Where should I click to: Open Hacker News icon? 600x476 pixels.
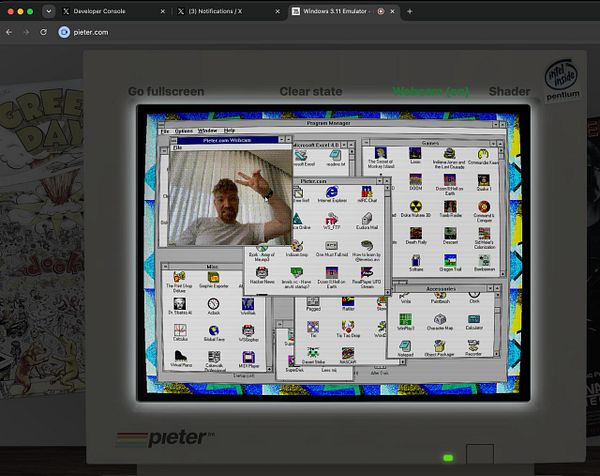(262, 275)
